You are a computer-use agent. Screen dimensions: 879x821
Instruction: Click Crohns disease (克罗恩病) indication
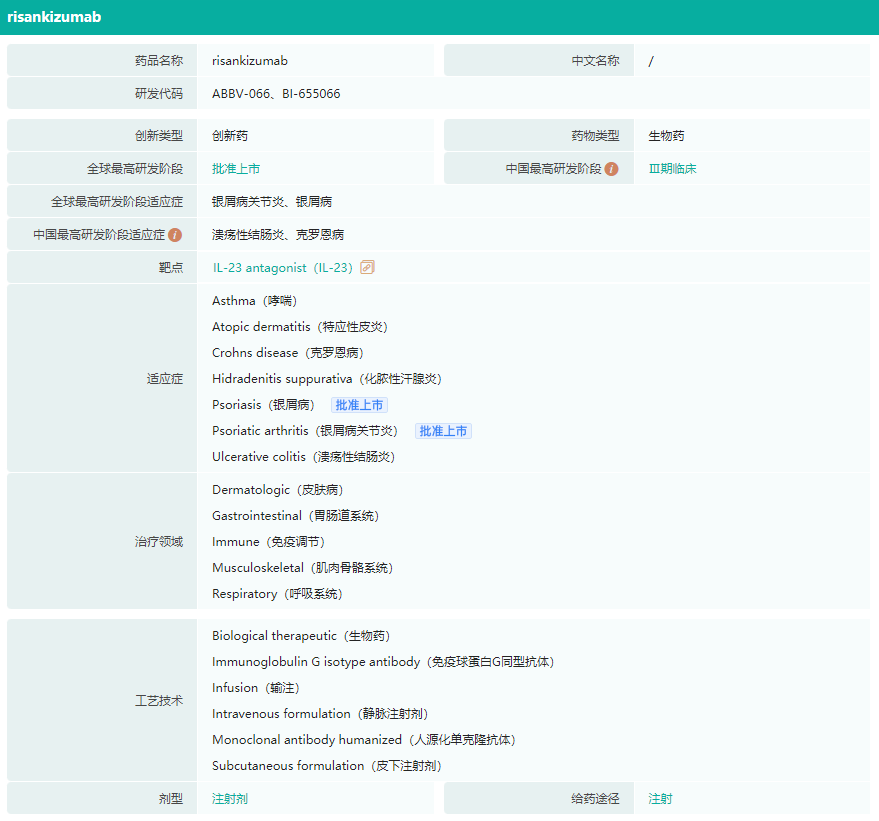[288, 353]
